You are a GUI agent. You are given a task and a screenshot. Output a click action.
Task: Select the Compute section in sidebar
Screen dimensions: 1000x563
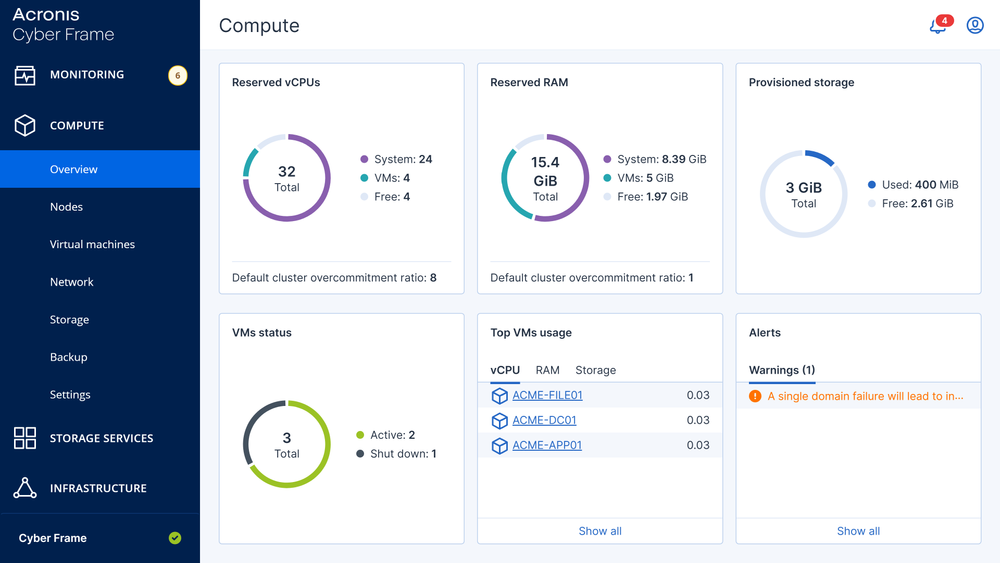(x=77, y=126)
